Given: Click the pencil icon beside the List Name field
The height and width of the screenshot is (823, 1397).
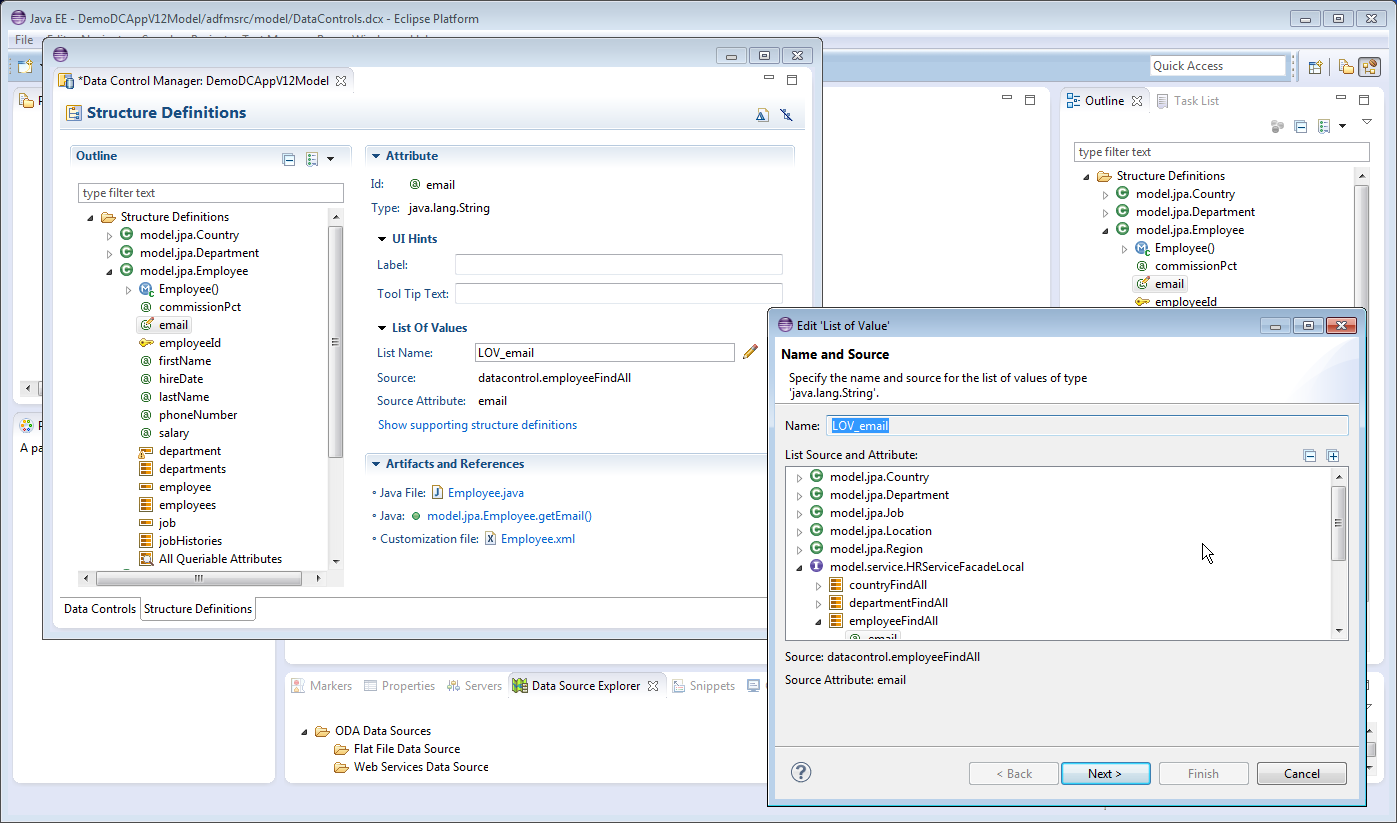Looking at the screenshot, I should point(750,352).
